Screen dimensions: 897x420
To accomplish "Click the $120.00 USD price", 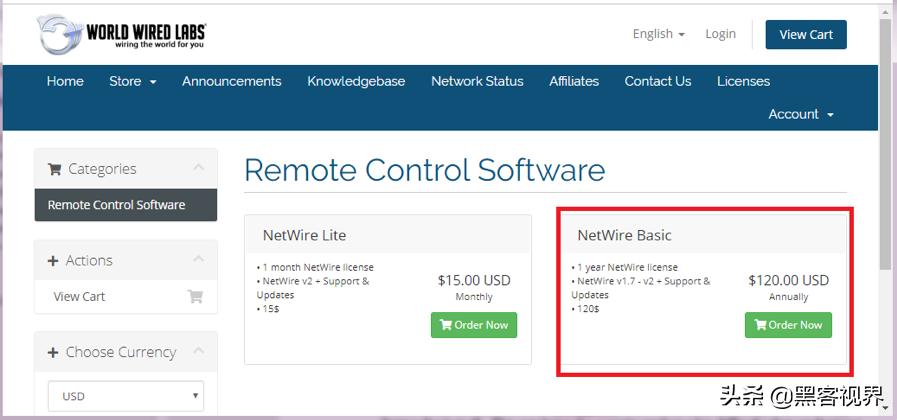I will pyautogui.click(x=788, y=280).
